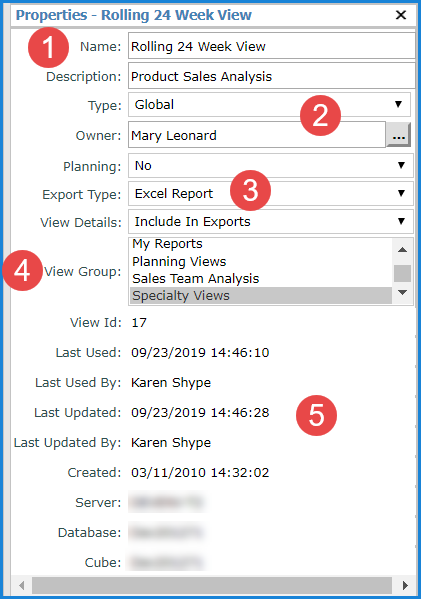
Task: Click the View Group scrollbar thumb
Action: pos(402,274)
